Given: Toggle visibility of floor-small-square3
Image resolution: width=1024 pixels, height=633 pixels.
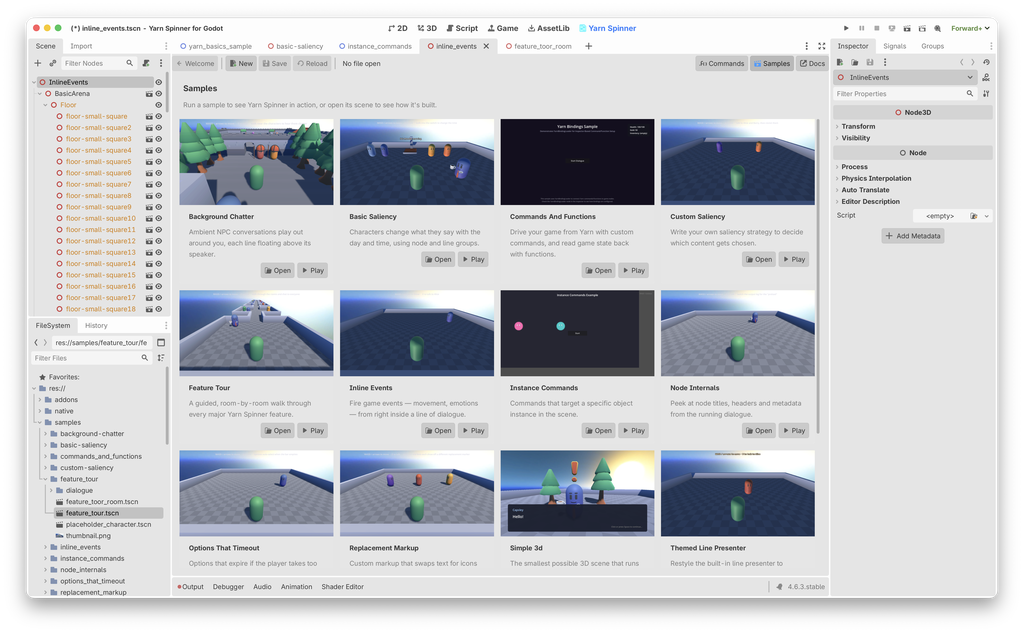Looking at the screenshot, I should point(159,138).
